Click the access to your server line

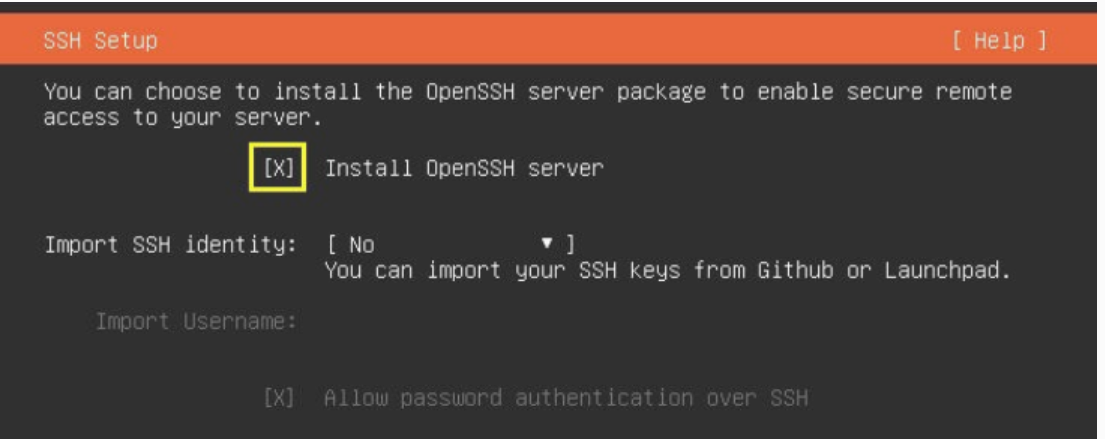pos(183,118)
